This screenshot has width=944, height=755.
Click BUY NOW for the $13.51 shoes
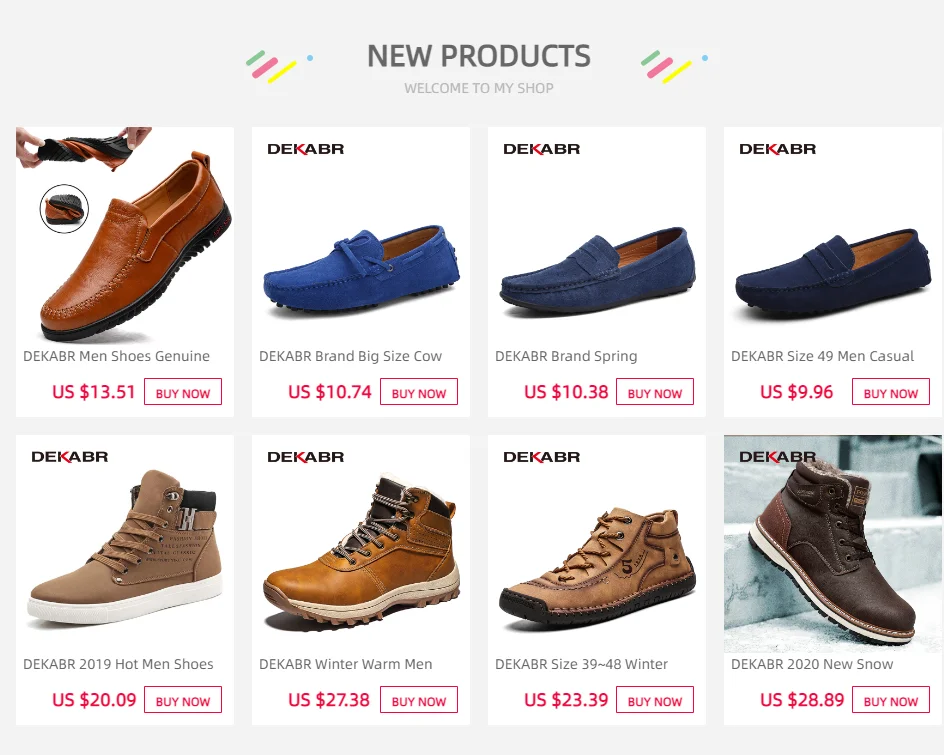tap(183, 392)
